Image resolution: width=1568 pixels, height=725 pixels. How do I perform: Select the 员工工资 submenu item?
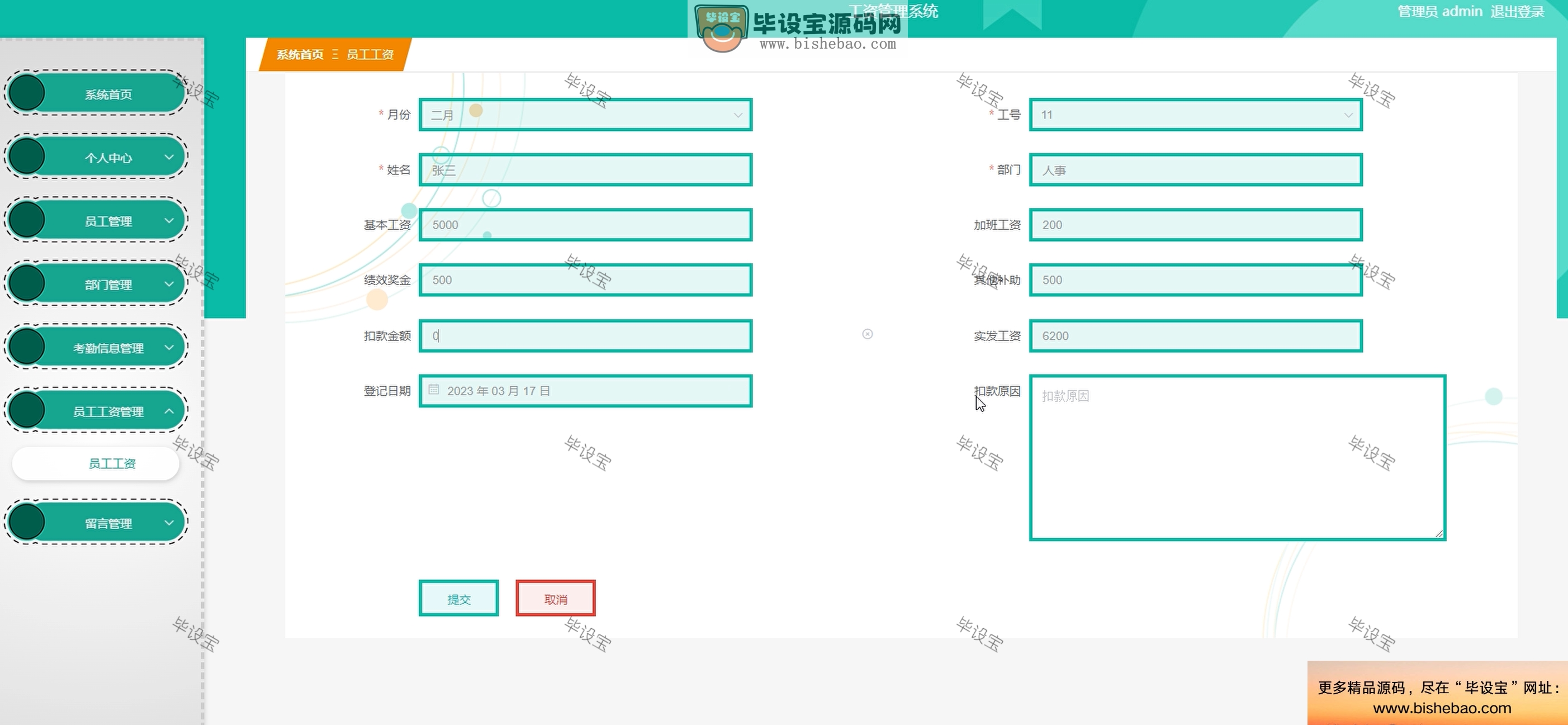tap(96, 464)
